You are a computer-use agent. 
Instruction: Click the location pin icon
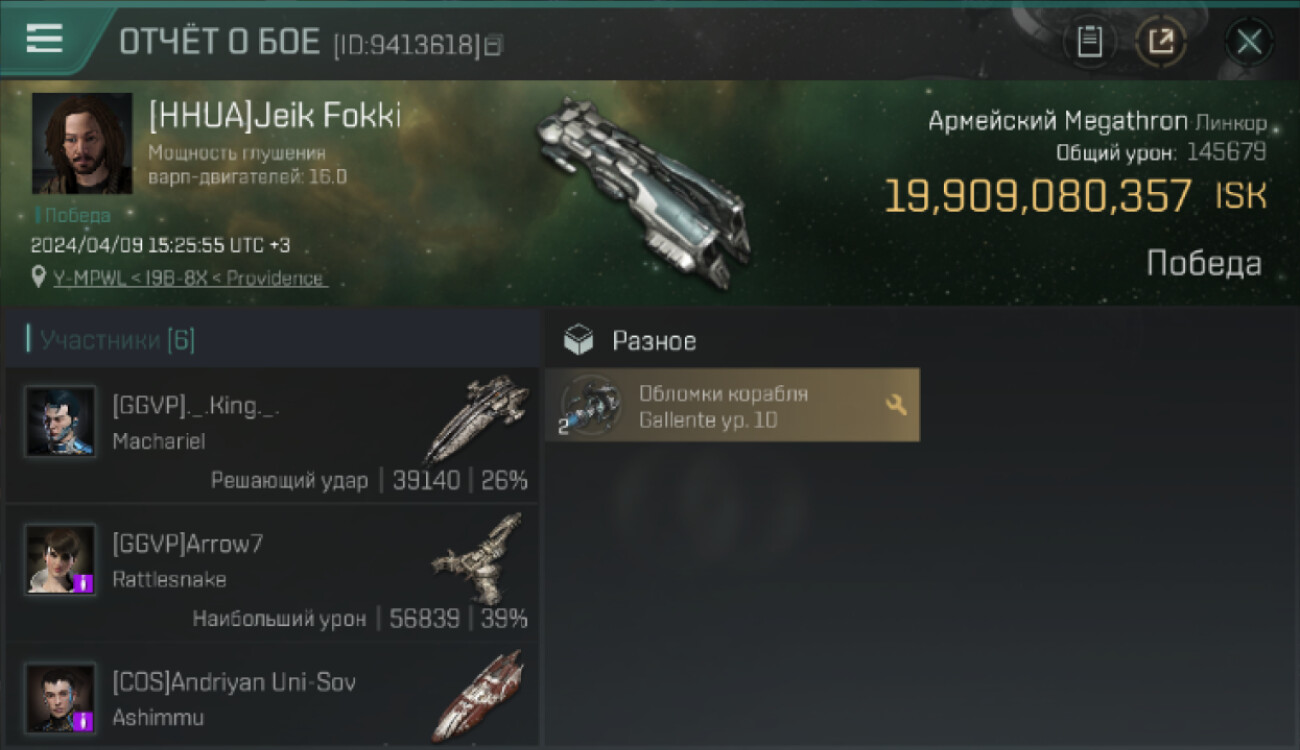pyautogui.click(x=39, y=277)
